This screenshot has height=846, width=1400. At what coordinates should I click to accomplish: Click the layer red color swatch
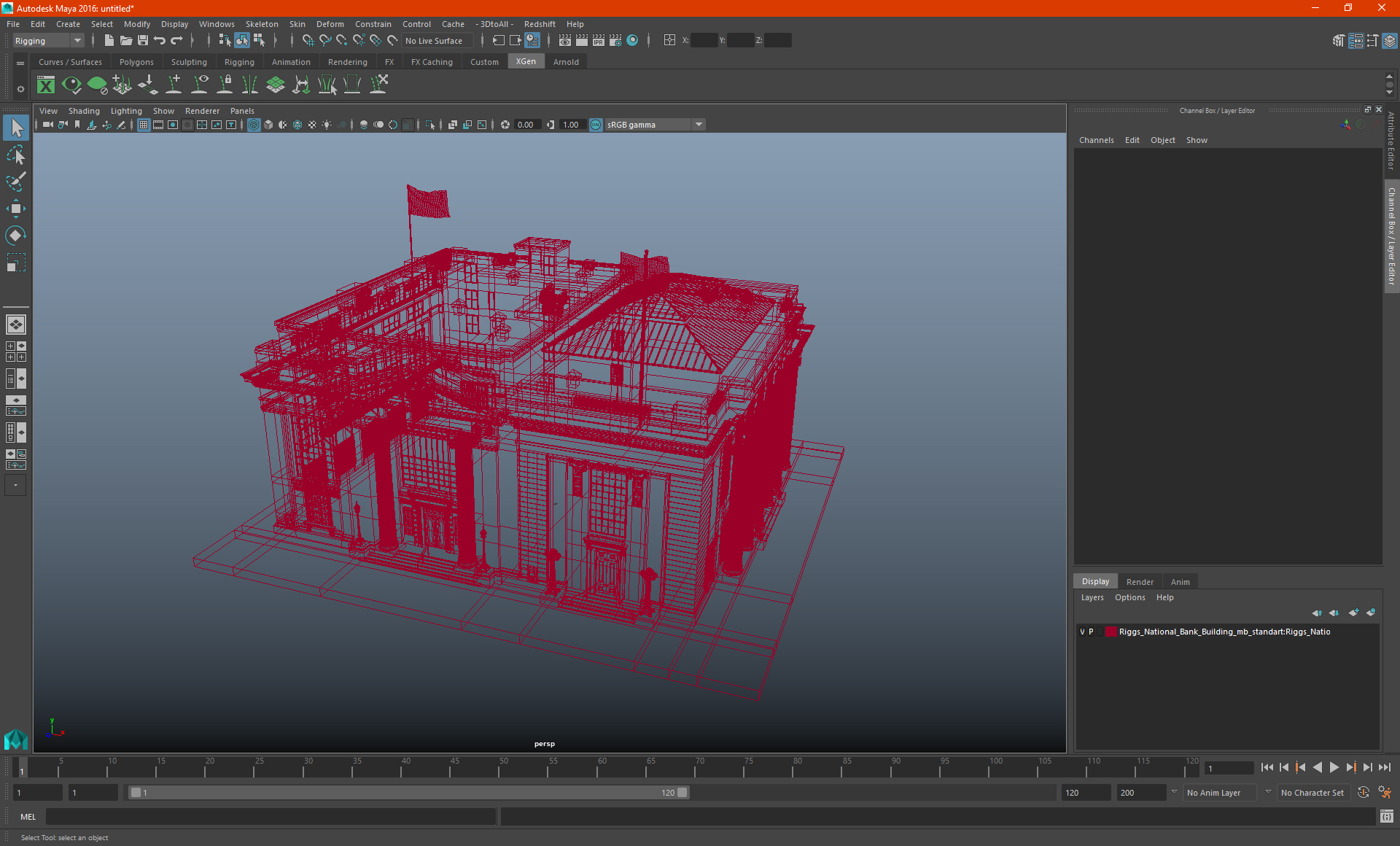click(1111, 632)
